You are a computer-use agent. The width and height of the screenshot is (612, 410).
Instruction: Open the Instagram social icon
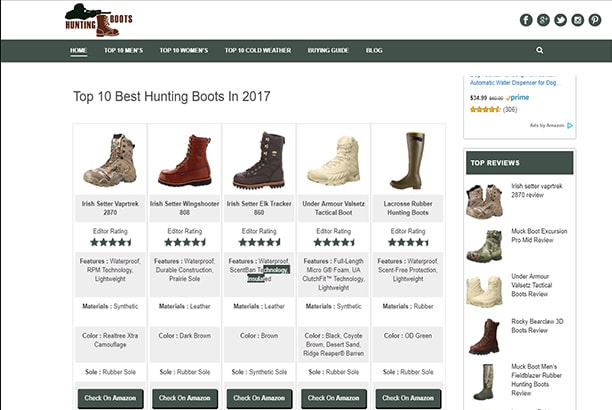(577, 20)
